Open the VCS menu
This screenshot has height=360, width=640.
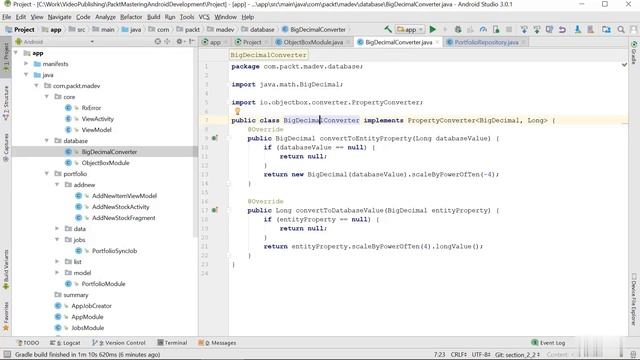tap(204, 17)
